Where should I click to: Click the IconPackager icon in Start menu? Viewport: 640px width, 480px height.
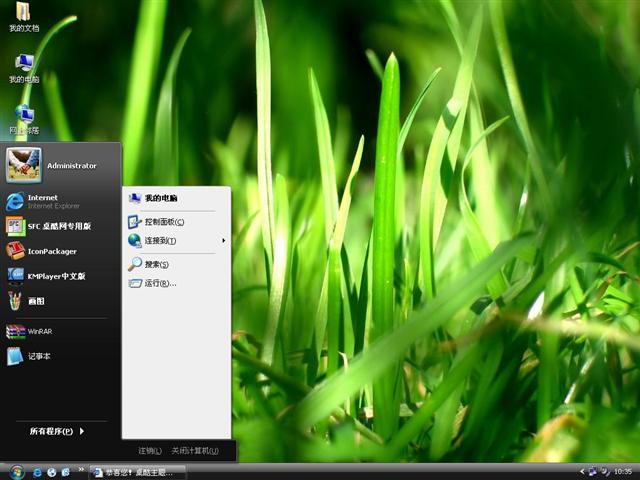[15, 251]
